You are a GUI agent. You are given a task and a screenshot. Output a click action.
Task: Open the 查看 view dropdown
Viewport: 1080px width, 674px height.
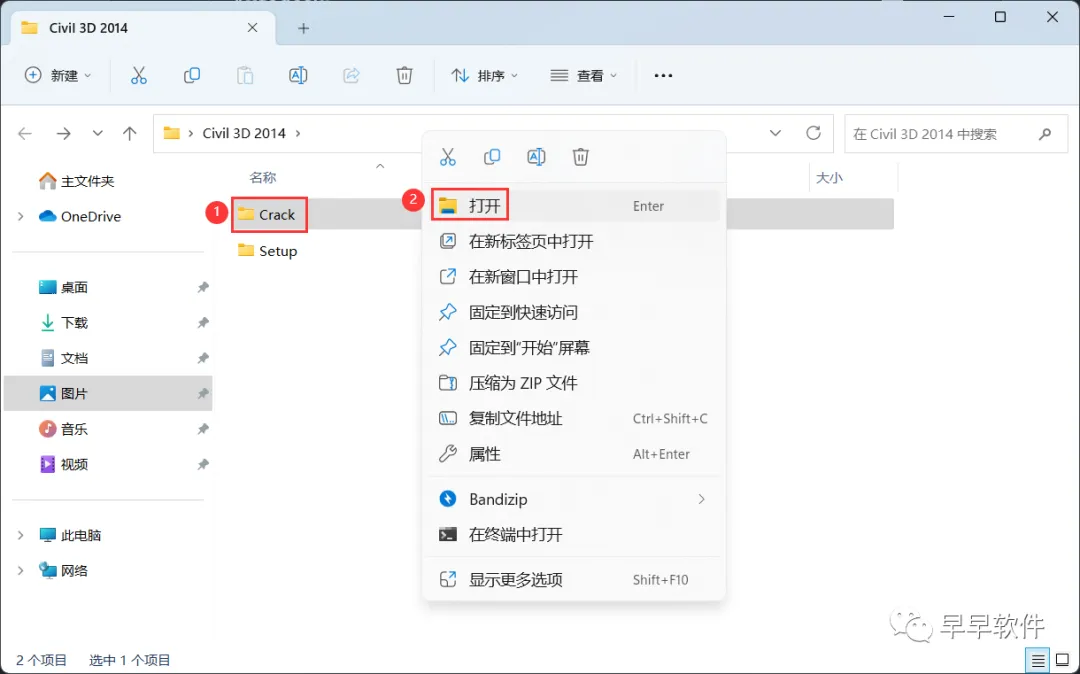pos(583,75)
